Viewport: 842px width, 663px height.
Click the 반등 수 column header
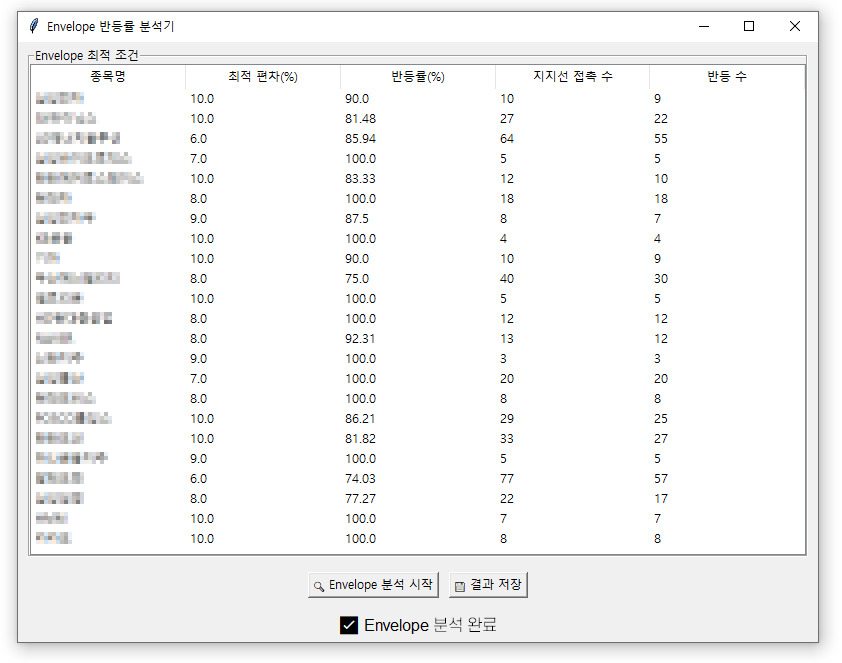pos(727,76)
